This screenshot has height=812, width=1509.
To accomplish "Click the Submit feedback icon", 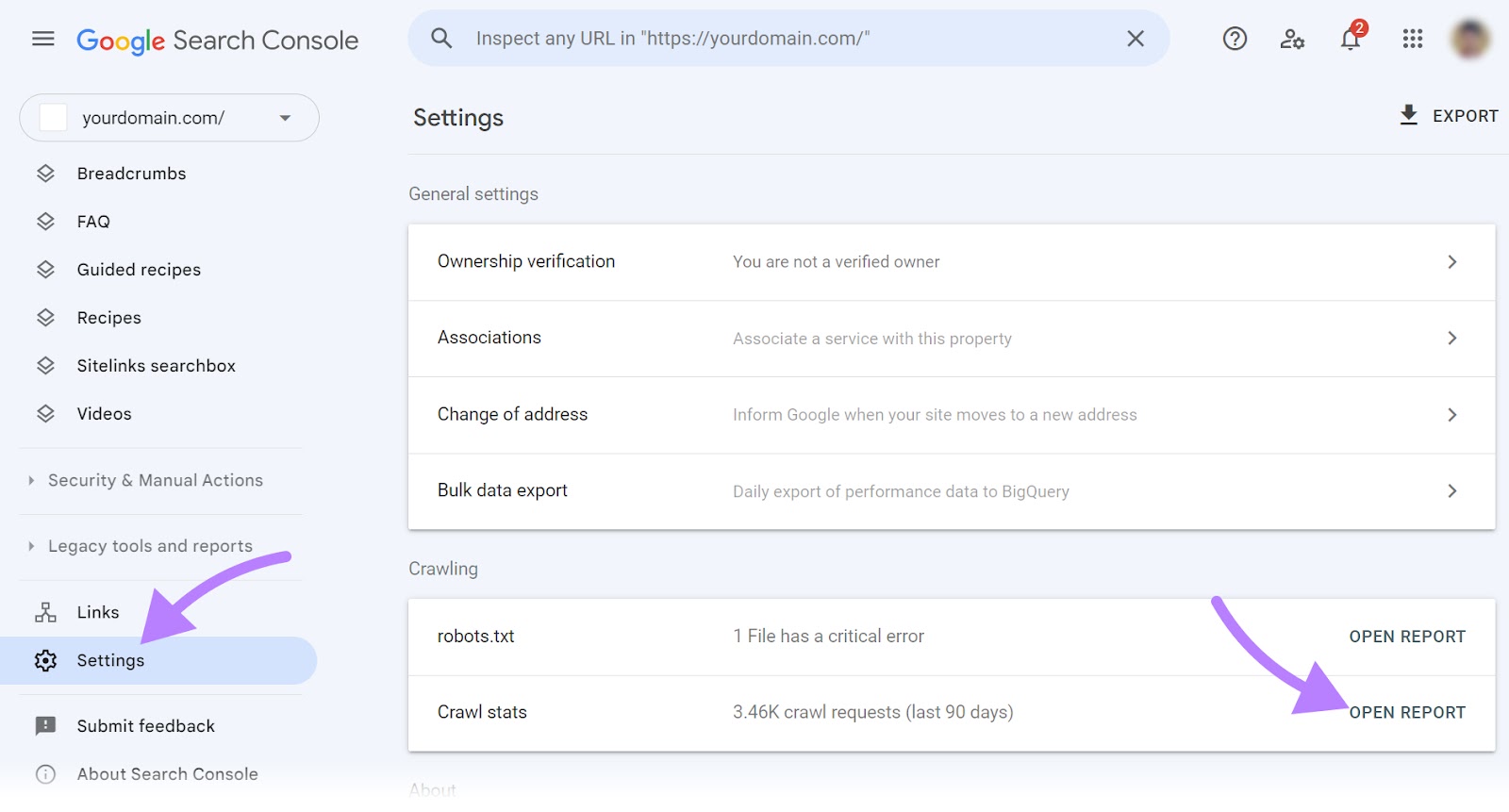I will tap(45, 726).
